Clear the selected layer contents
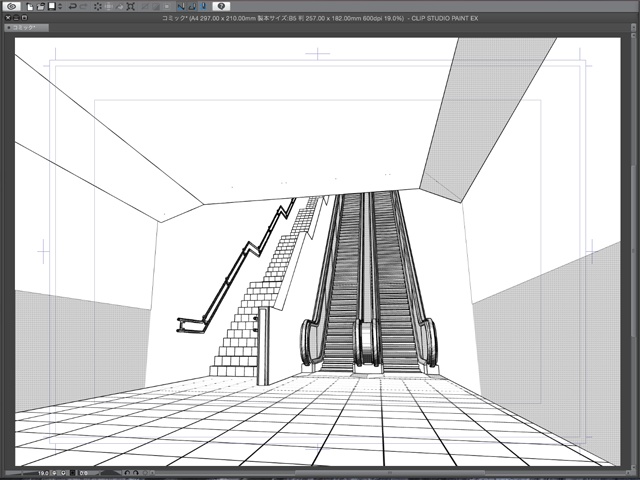The width and height of the screenshot is (640, 480). (98, 7)
